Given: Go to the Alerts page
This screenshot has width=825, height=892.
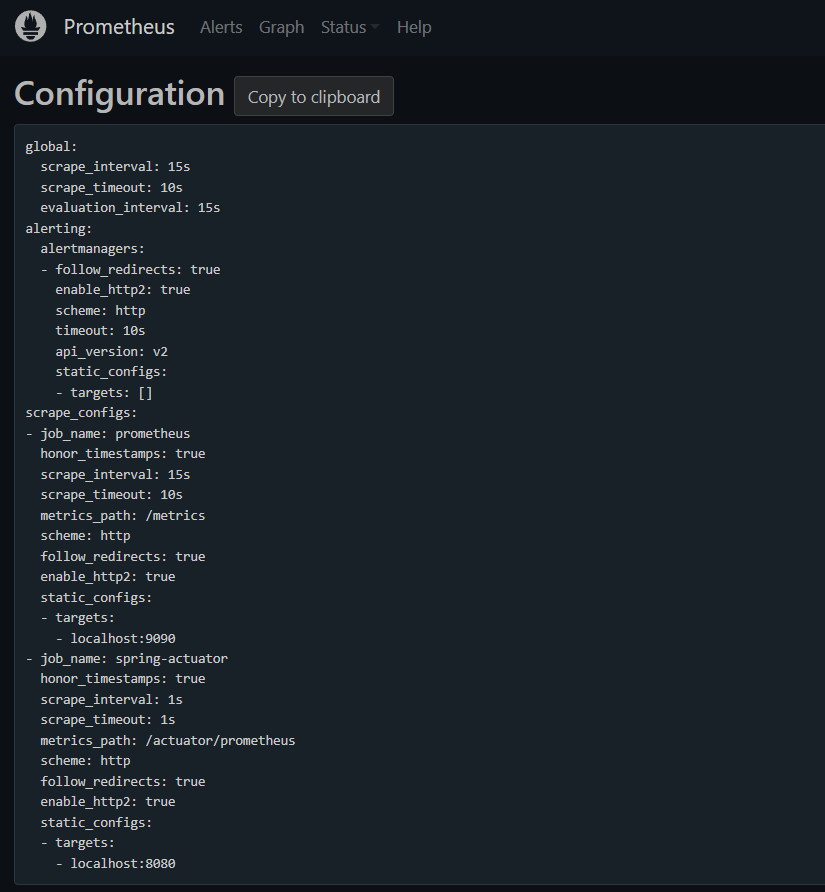Looking at the screenshot, I should tap(221, 27).
